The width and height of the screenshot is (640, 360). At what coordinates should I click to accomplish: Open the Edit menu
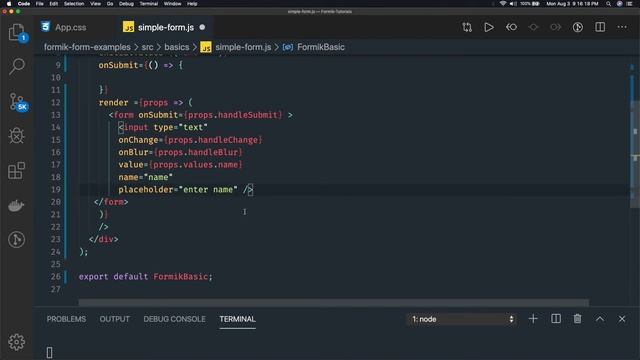click(53, 4)
